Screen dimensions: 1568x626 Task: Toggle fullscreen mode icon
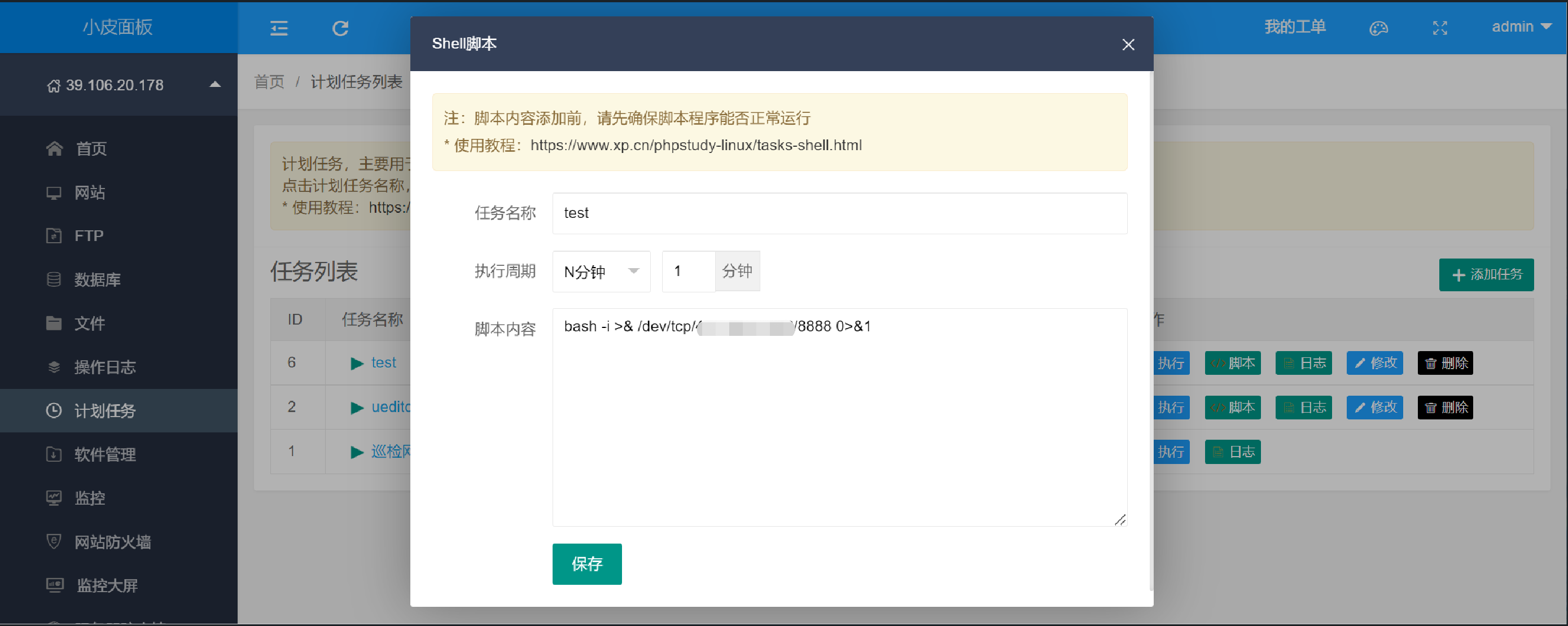[x=1439, y=28]
